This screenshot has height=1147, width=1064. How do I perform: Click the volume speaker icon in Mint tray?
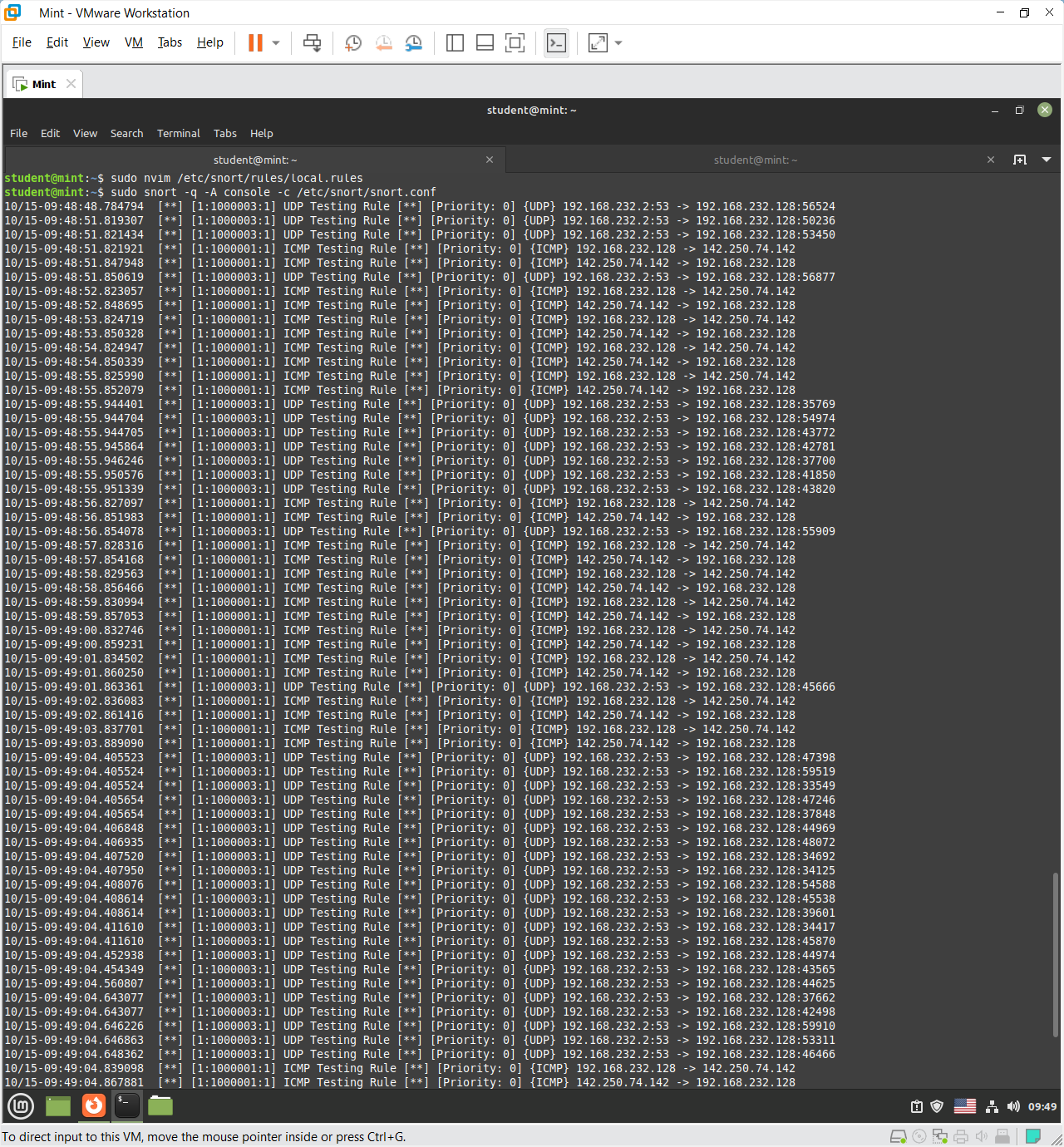(x=1013, y=1106)
